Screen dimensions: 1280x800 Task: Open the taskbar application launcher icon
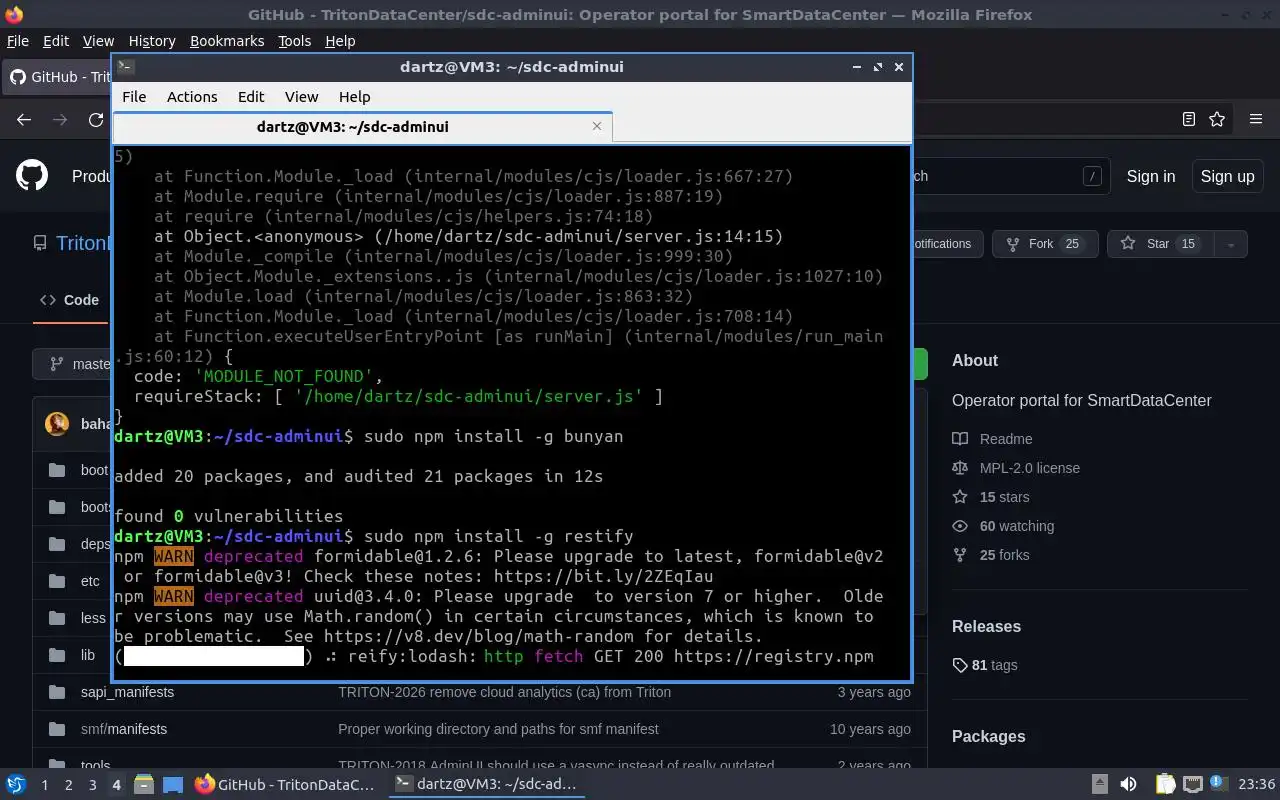[x=16, y=785]
